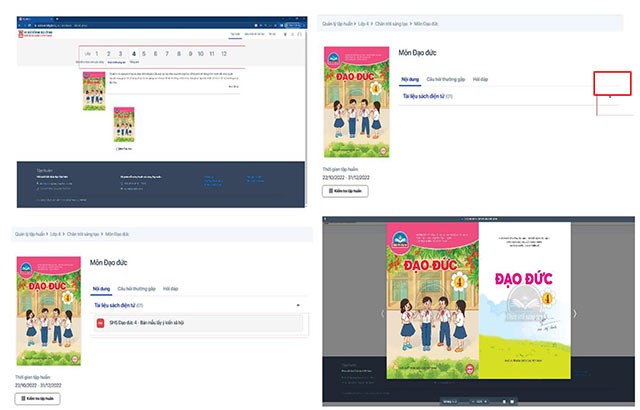This screenshot has height=410, width=640.
Task: Go to previous page in book viewer
Action: tap(381, 313)
